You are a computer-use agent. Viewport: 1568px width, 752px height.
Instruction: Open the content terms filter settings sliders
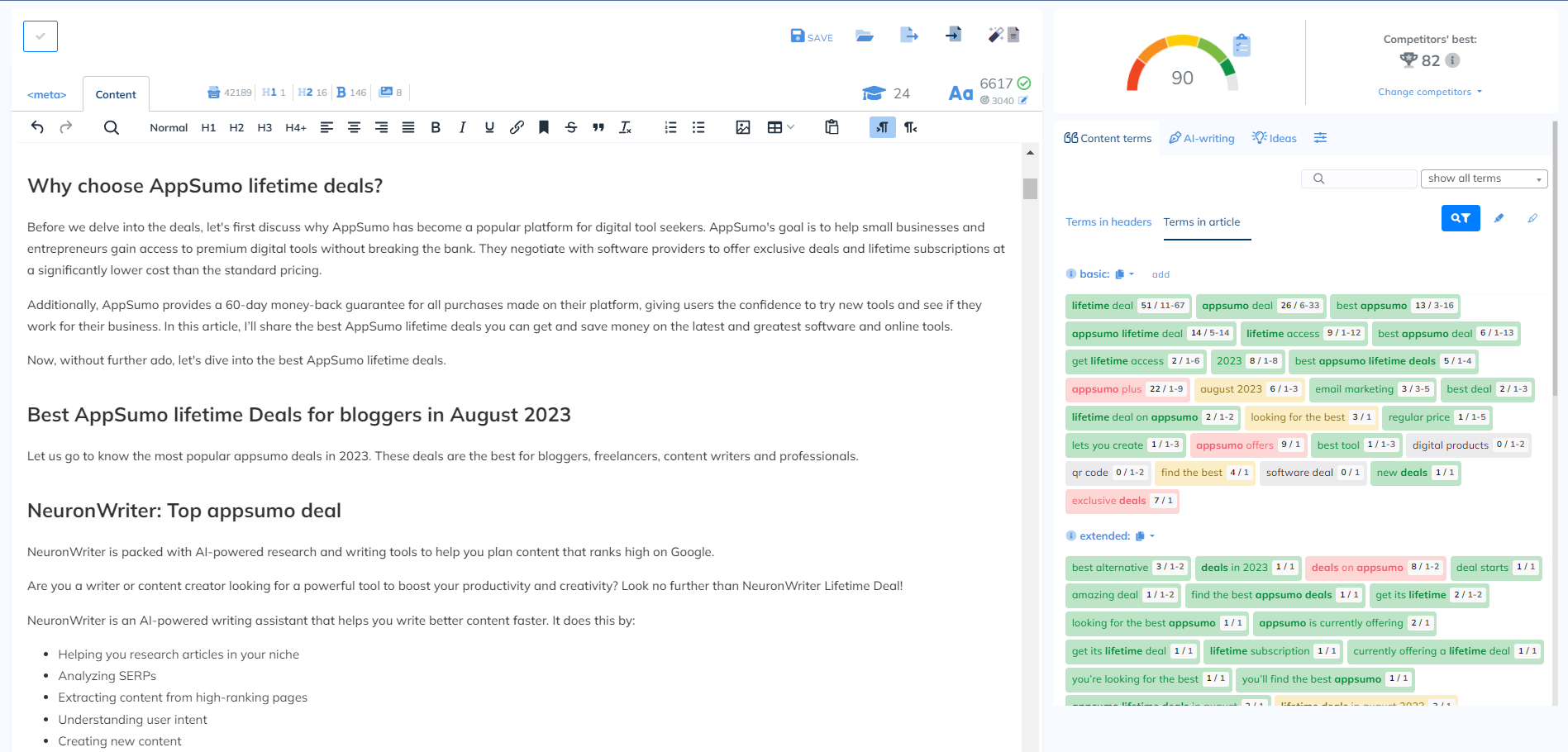(x=1320, y=137)
